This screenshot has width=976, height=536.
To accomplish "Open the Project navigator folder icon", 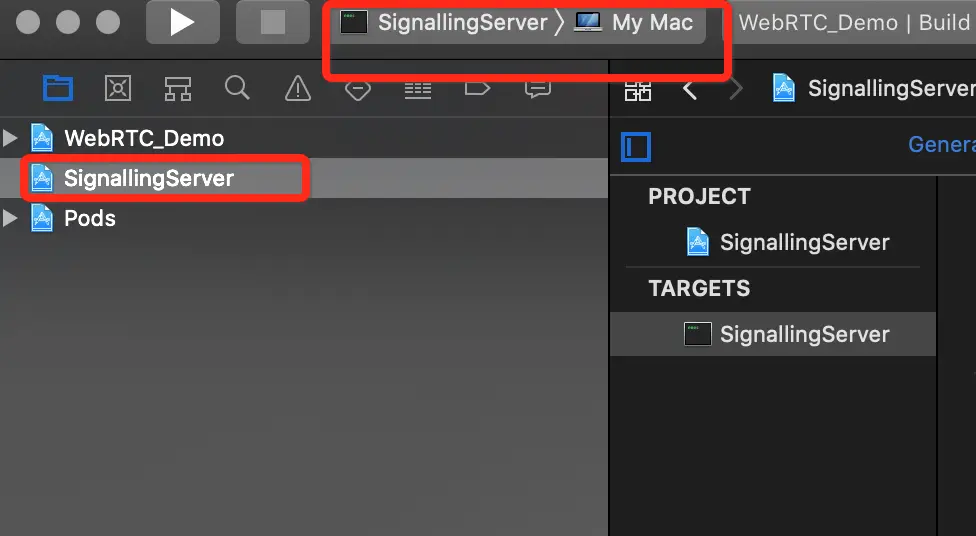I will click(58, 88).
